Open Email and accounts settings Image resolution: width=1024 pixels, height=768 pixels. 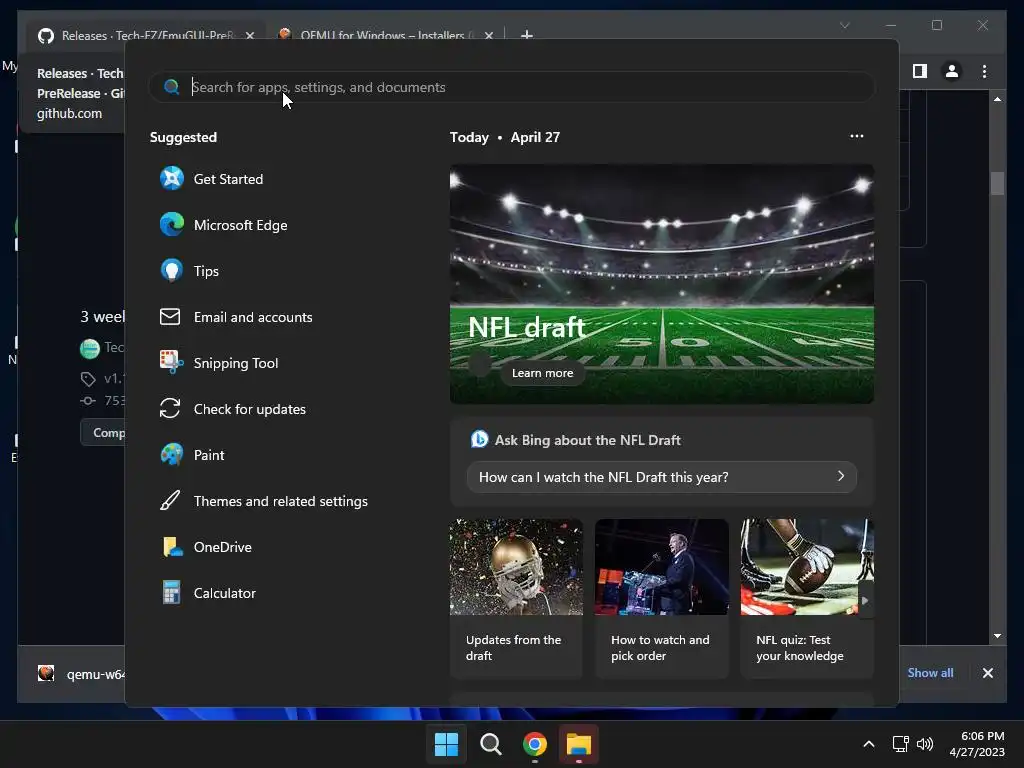236,317
